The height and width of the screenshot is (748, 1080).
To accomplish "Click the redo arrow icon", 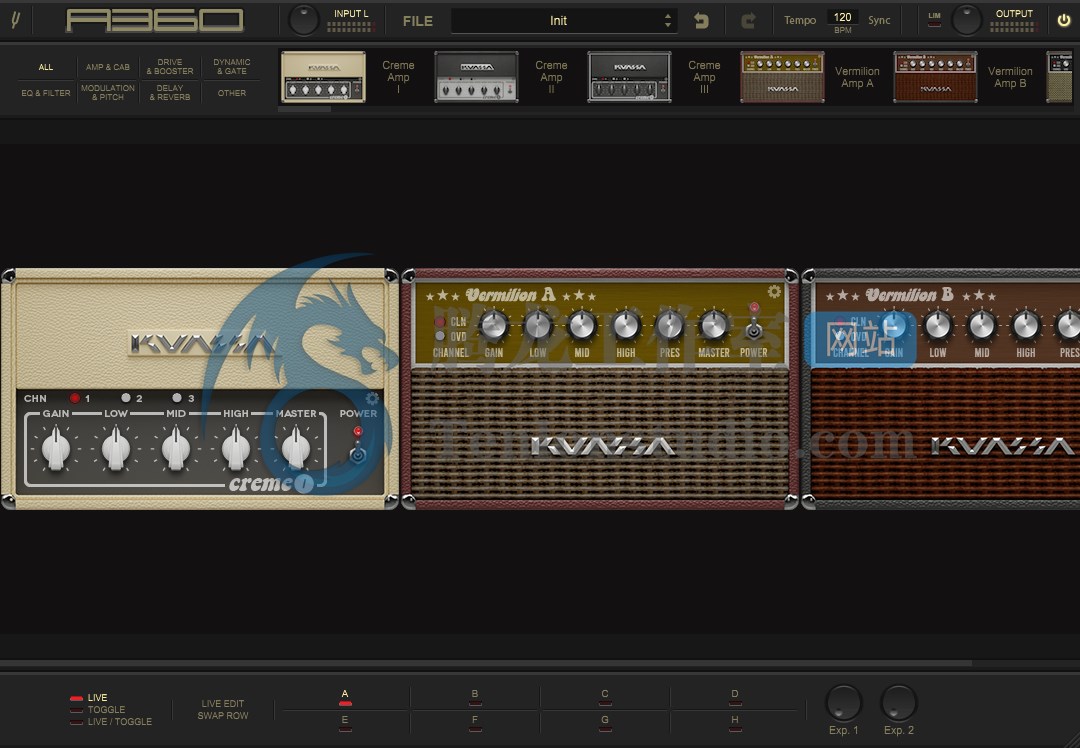I will pos(748,21).
